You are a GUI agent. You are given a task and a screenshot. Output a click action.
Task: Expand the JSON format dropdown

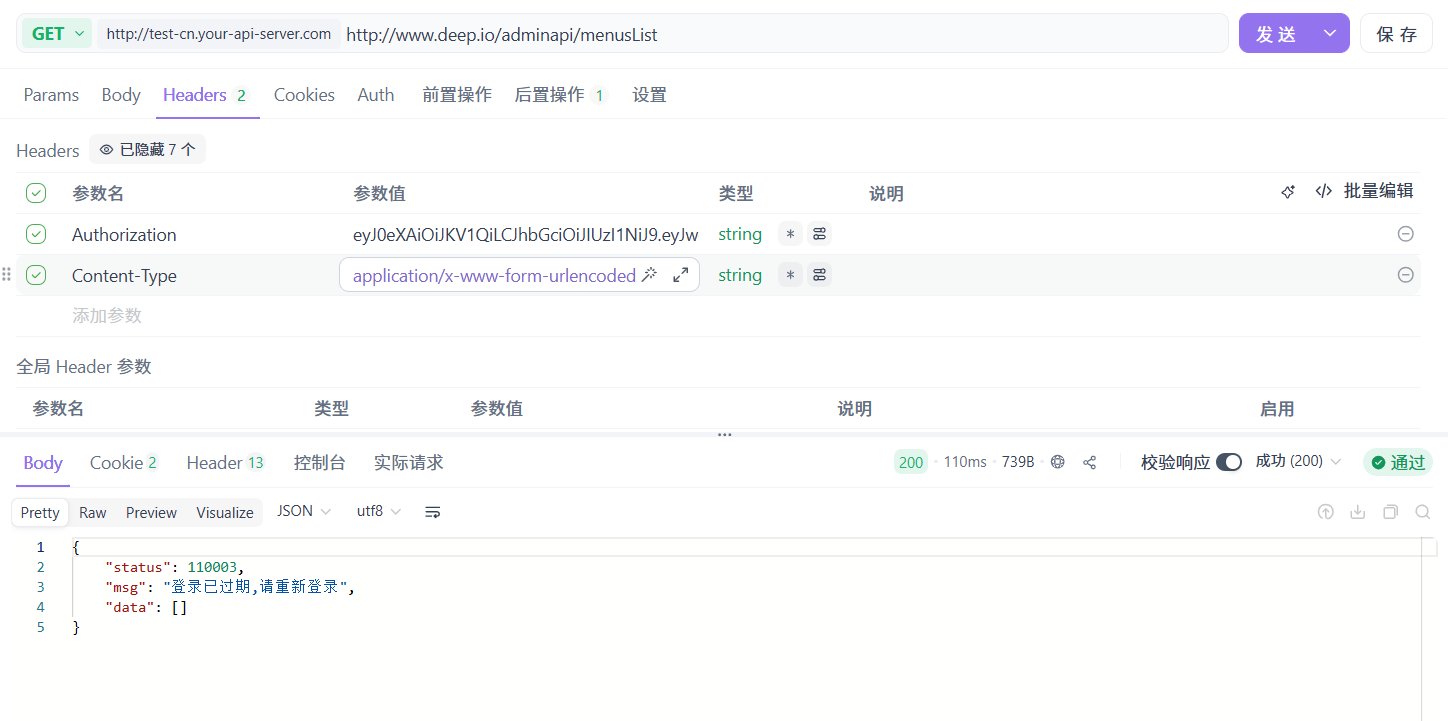[x=304, y=511]
